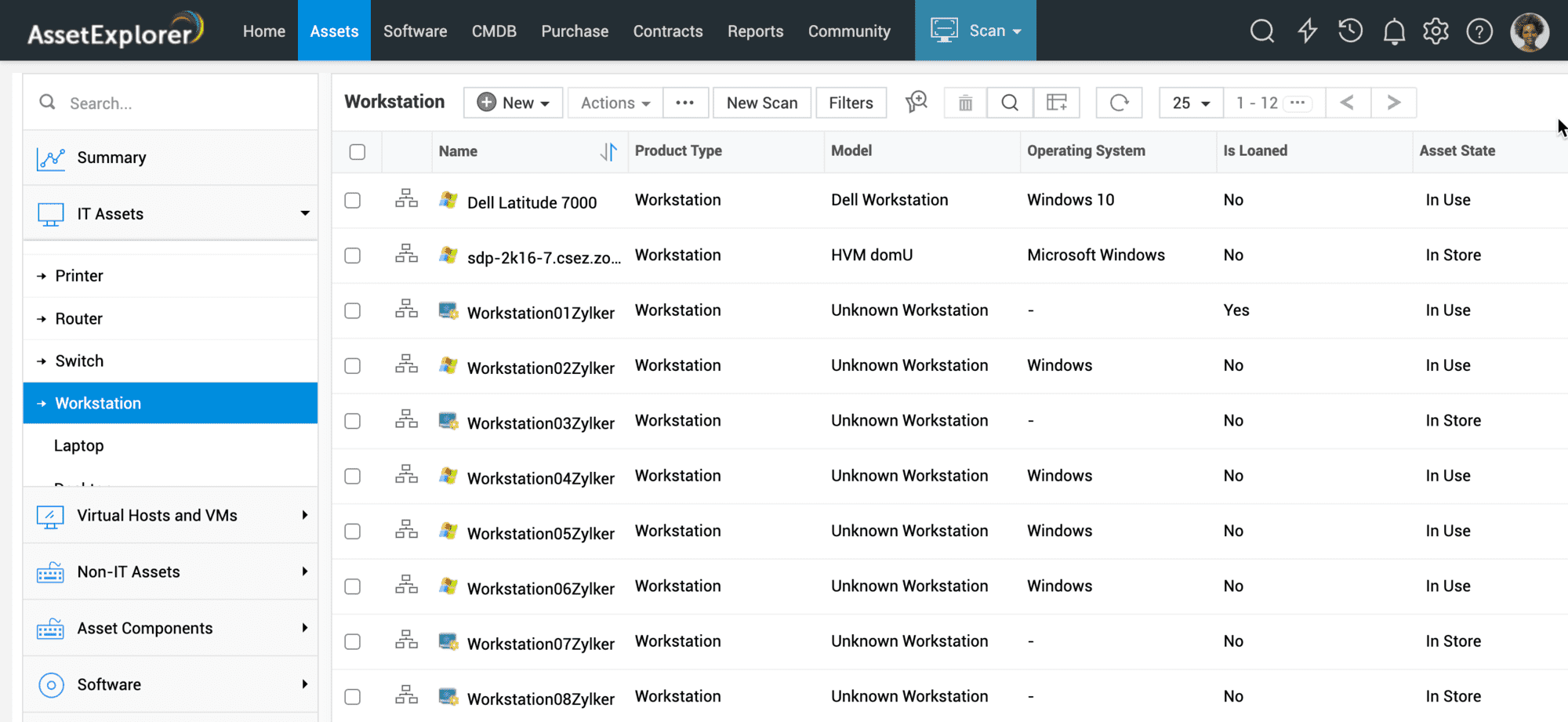
Task: Click the refresh list icon
Action: (x=1119, y=103)
